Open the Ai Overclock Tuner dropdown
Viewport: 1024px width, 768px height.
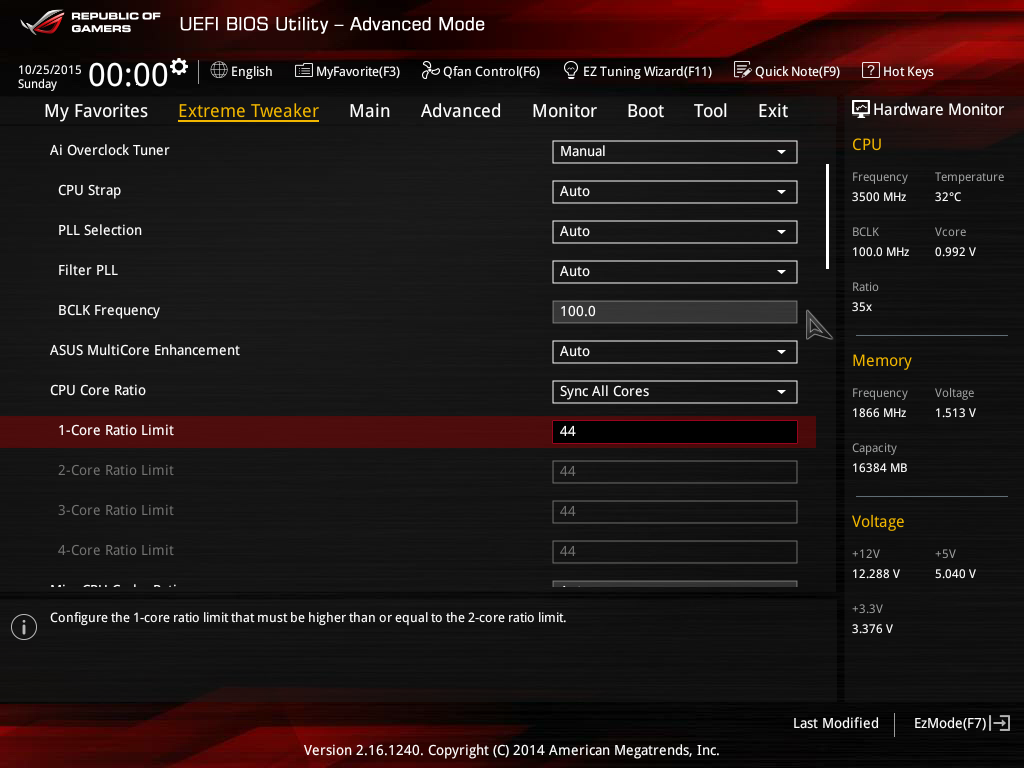[x=675, y=152]
